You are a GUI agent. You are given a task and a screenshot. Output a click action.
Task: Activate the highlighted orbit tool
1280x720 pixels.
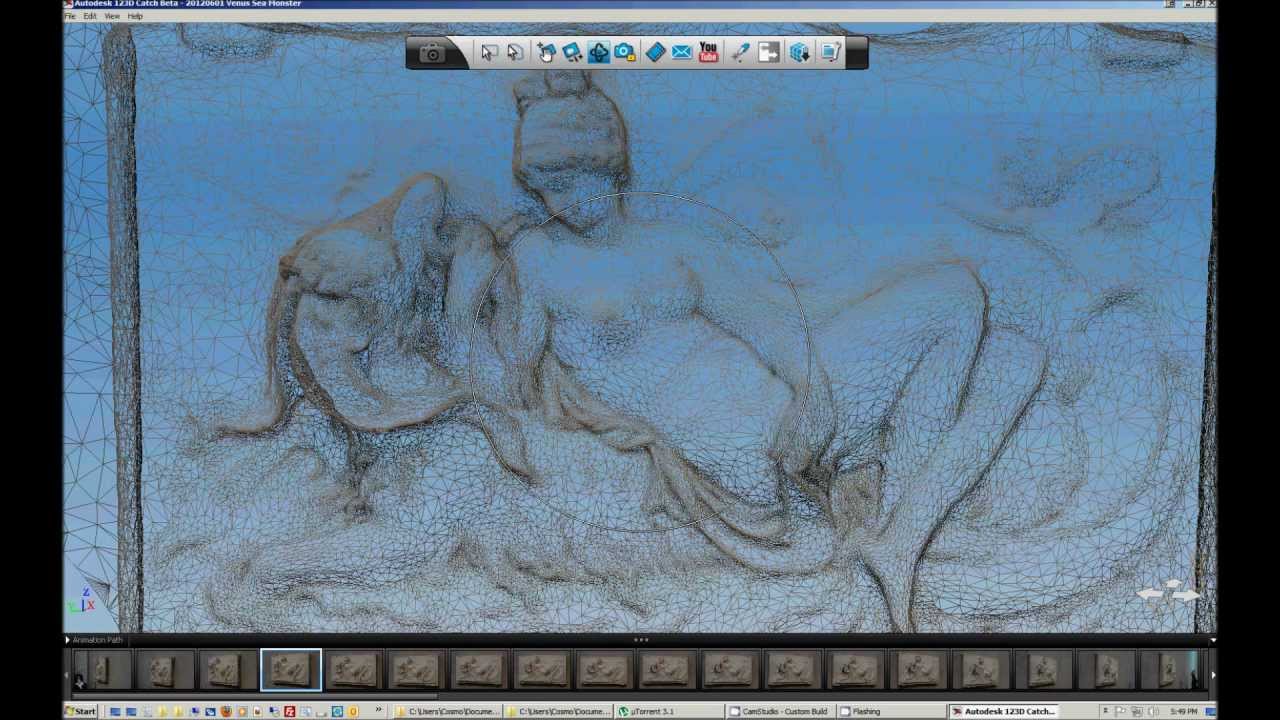point(598,53)
